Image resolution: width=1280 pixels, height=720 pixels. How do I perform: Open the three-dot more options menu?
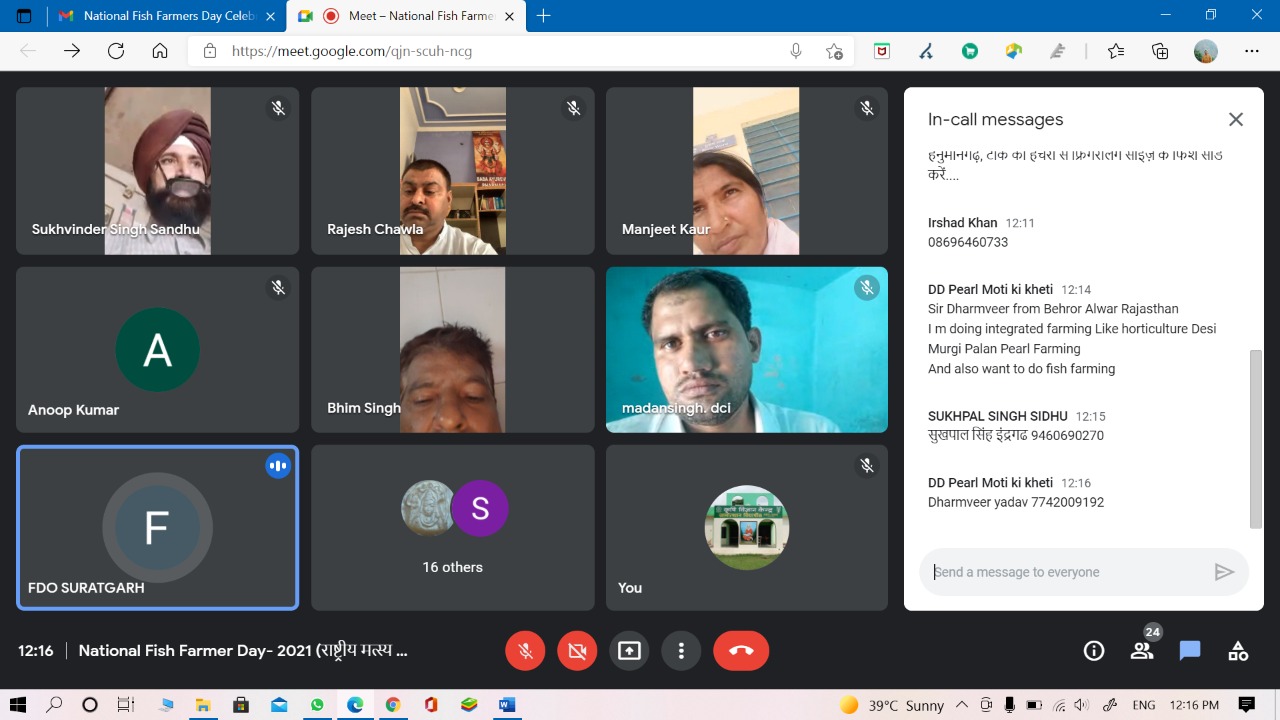point(681,651)
